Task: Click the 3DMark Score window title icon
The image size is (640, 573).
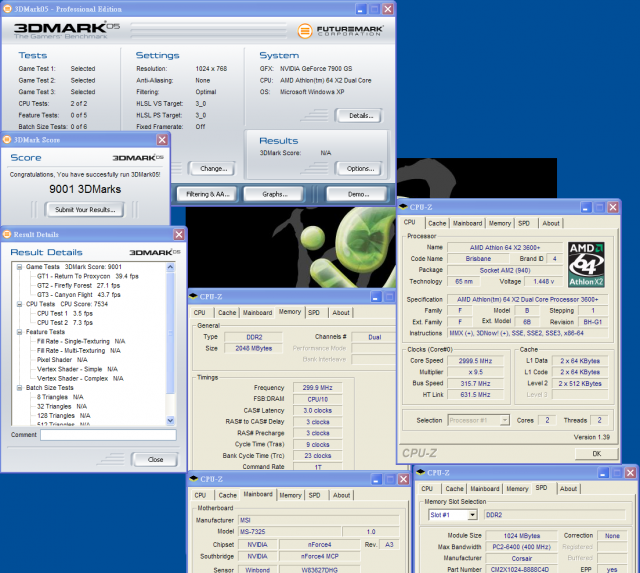Action: 7,140
